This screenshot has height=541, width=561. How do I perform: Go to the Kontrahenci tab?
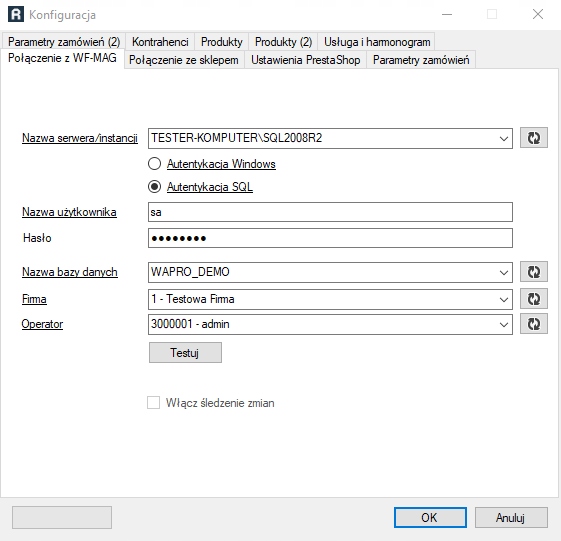tap(160, 42)
